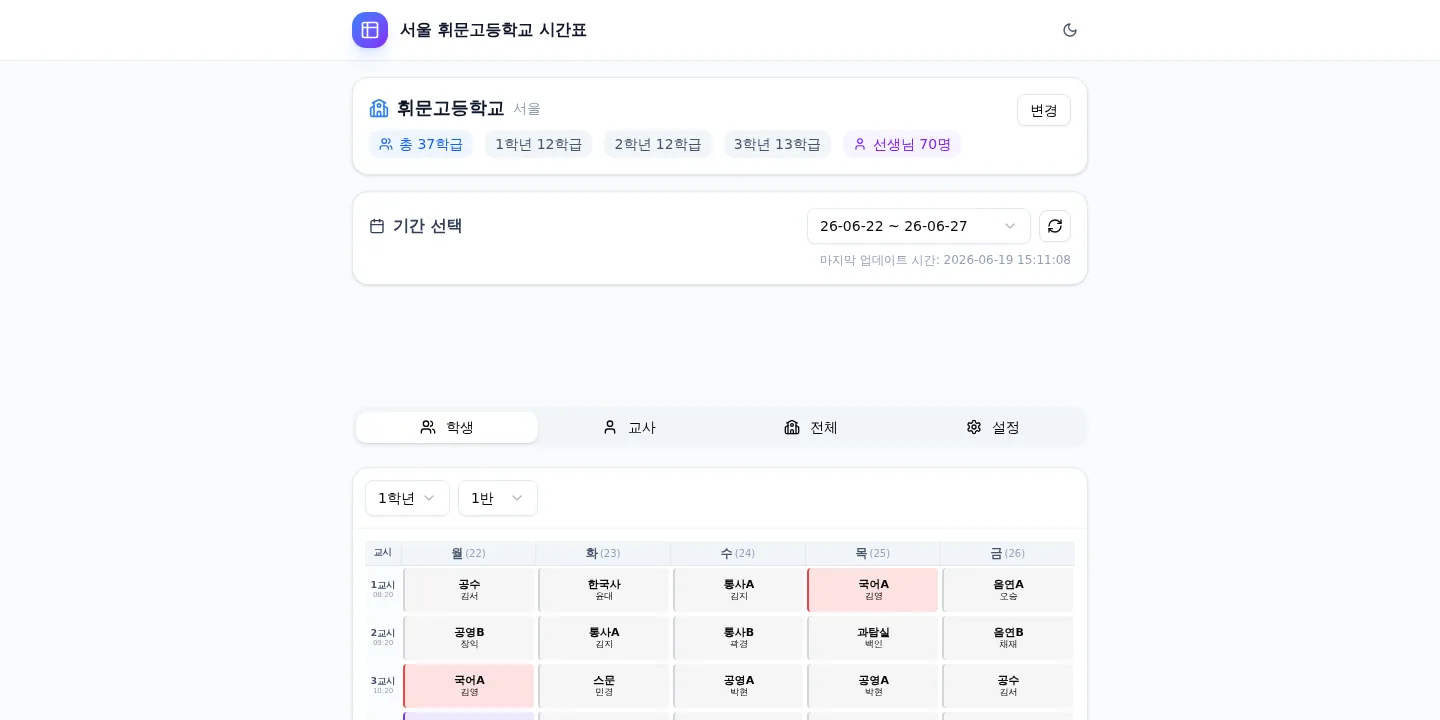Open the 26-06-22 ~ 26-06-27 period dropdown
1440x720 pixels.
click(x=919, y=226)
